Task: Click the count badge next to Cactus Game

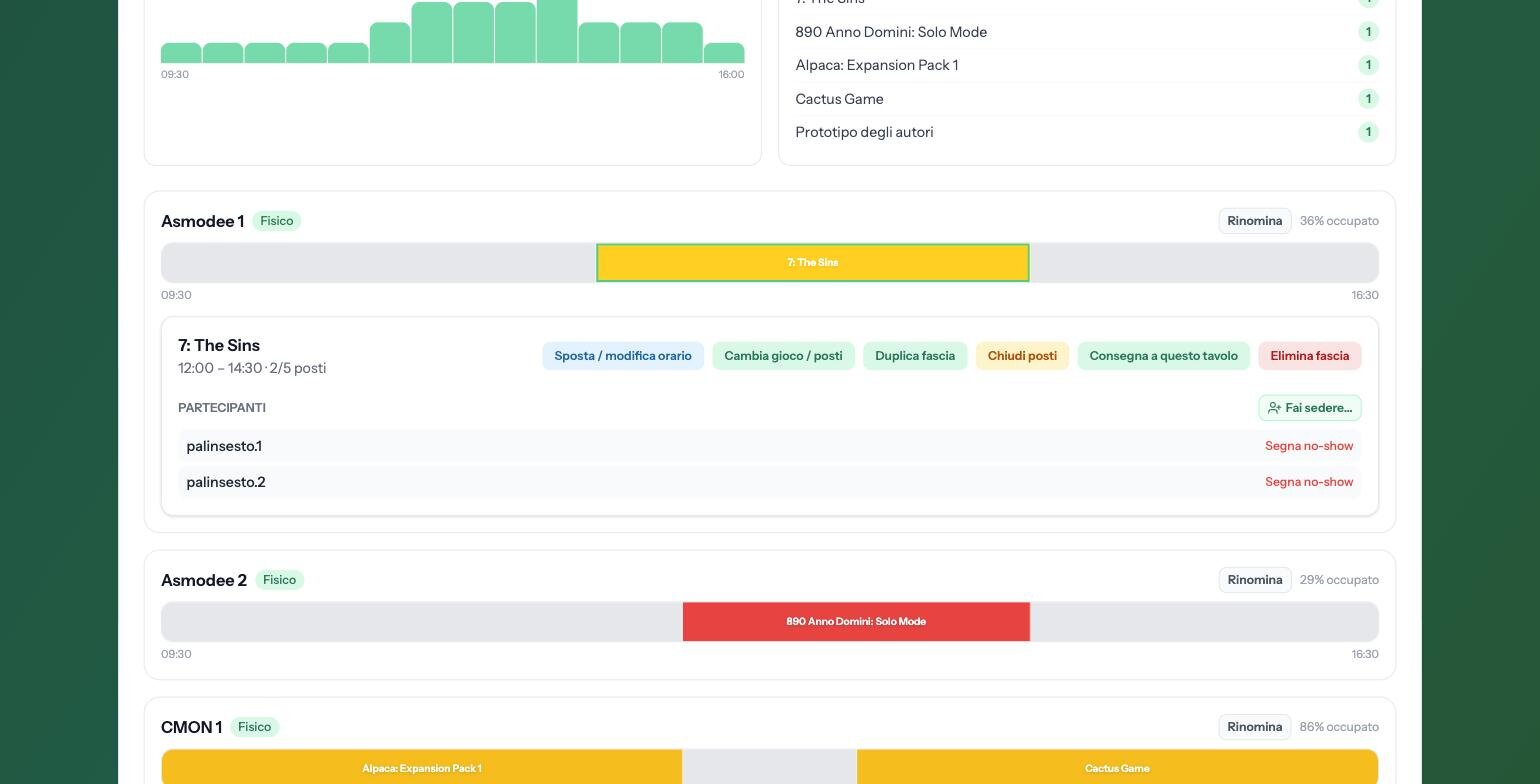Action: pyautogui.click(x=1368, y=99)
